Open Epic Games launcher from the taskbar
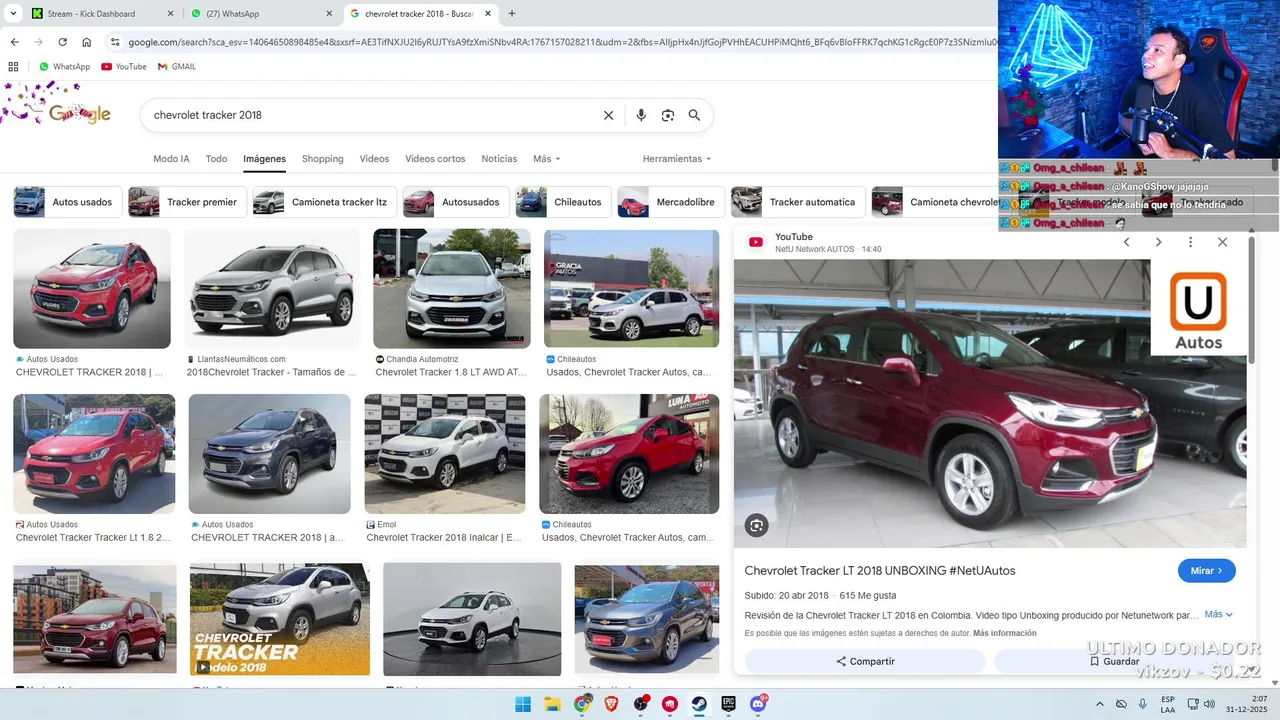Image resolution: width=1280 pixels, height=720 pixels. 729,704
